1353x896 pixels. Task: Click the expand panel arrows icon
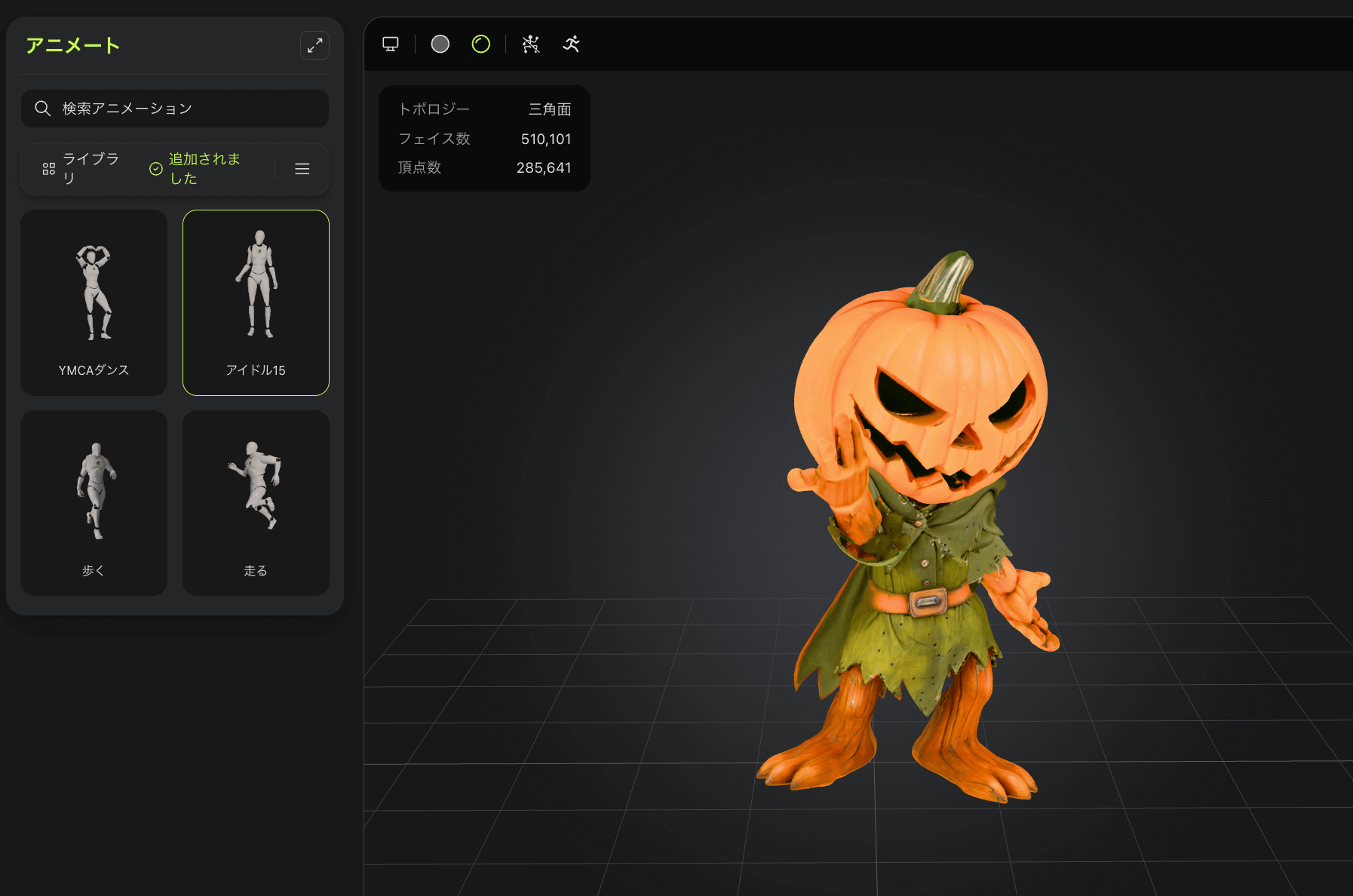click(x=314, y=45)
